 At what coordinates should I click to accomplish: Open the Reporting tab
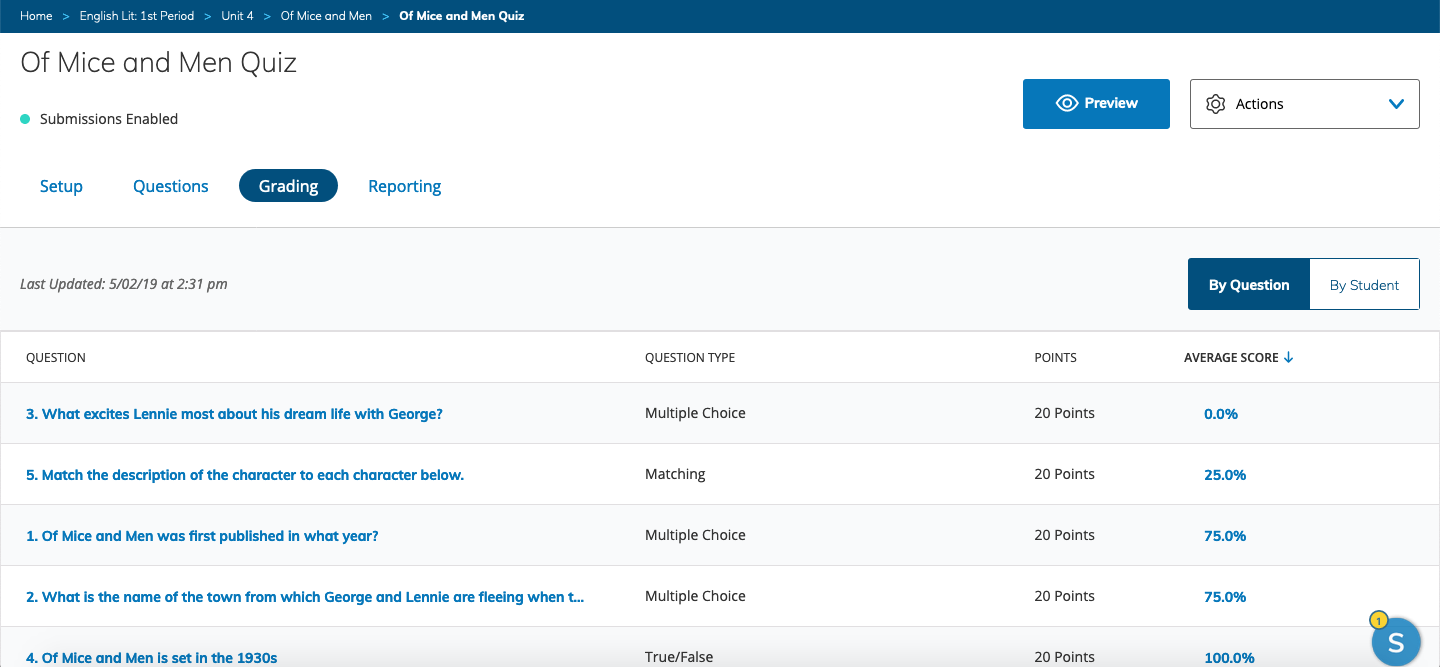click(x=404, y=186)
